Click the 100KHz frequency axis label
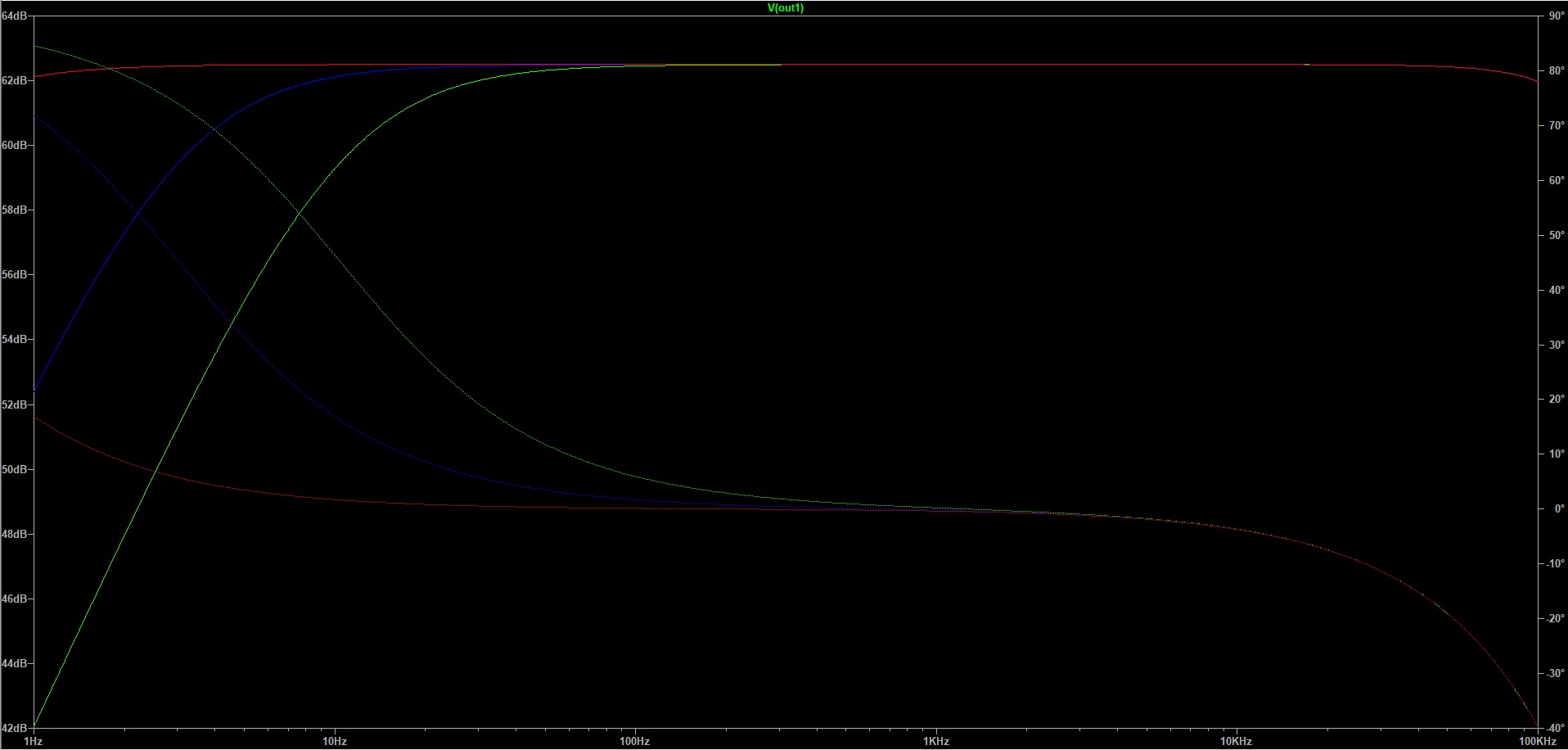 point(1536,741)
